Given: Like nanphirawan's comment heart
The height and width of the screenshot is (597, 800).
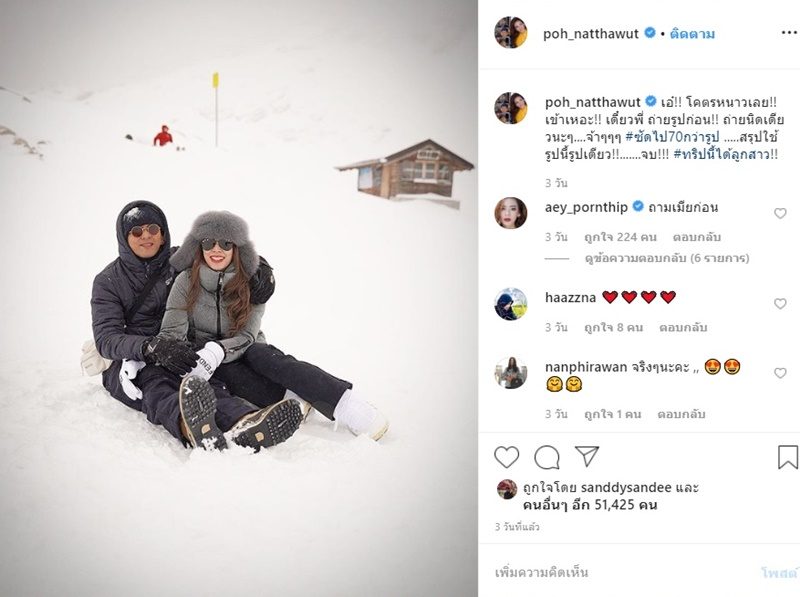Looking at the screenshot, I should point(780,373).
